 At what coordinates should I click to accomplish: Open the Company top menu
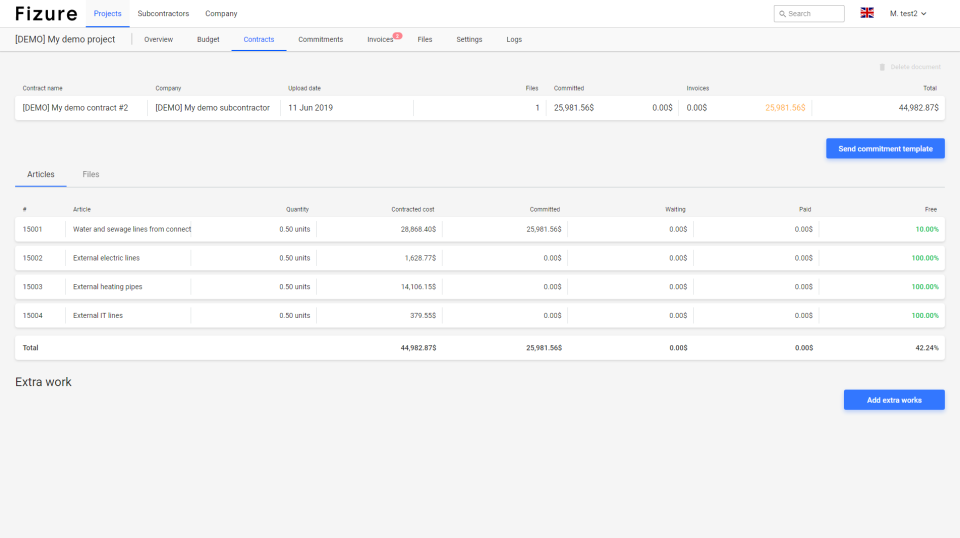(x=221, y=13)
